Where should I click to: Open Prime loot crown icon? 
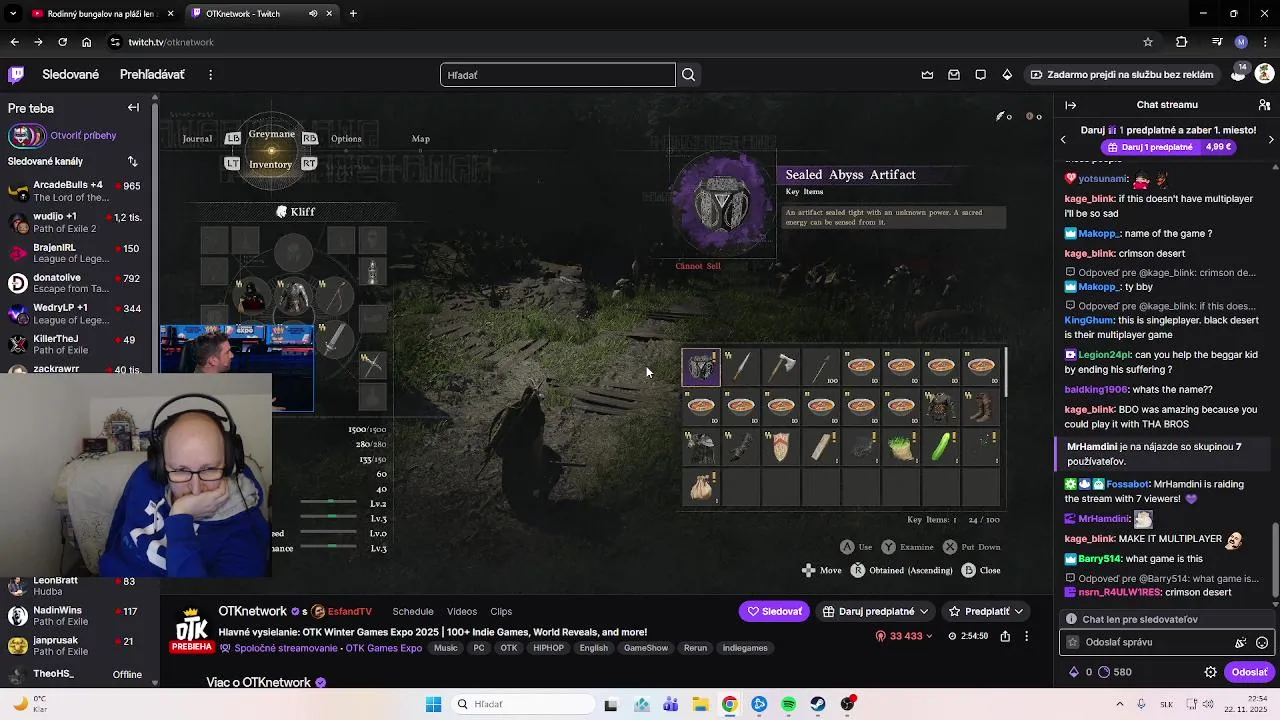point(927,74)
